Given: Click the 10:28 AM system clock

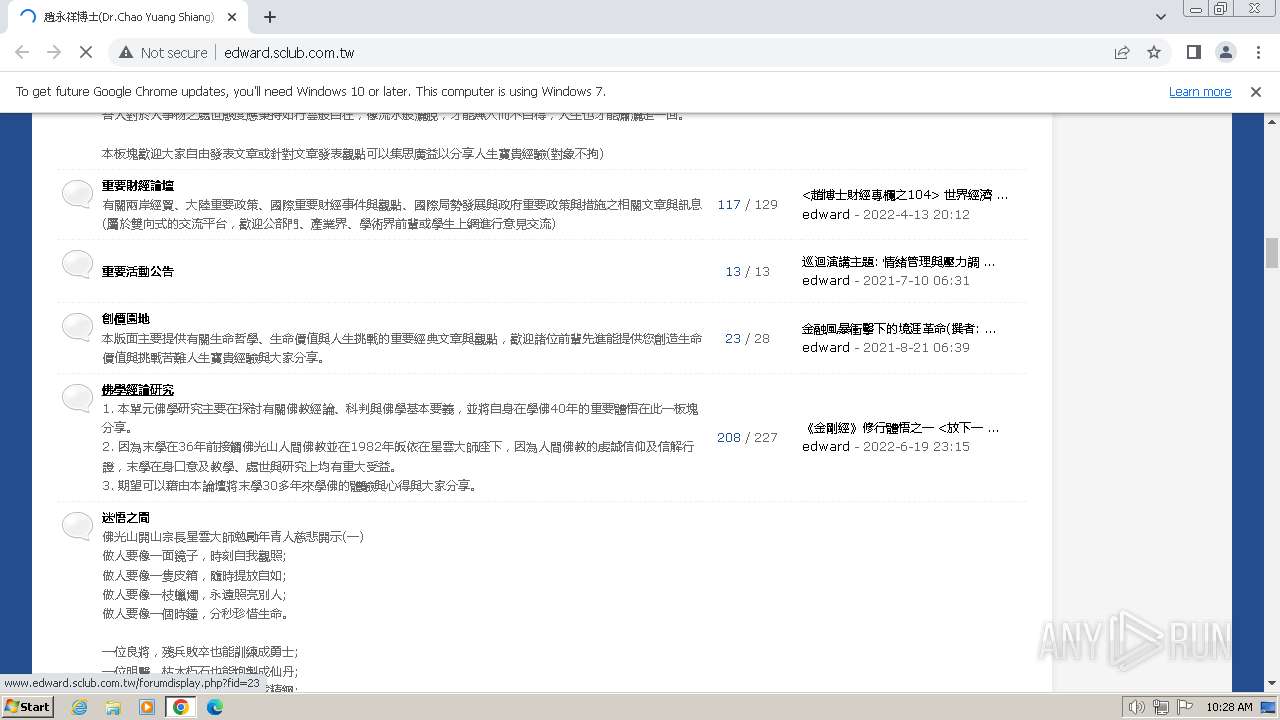Looking at the screenshot, I should (1229, 707).
